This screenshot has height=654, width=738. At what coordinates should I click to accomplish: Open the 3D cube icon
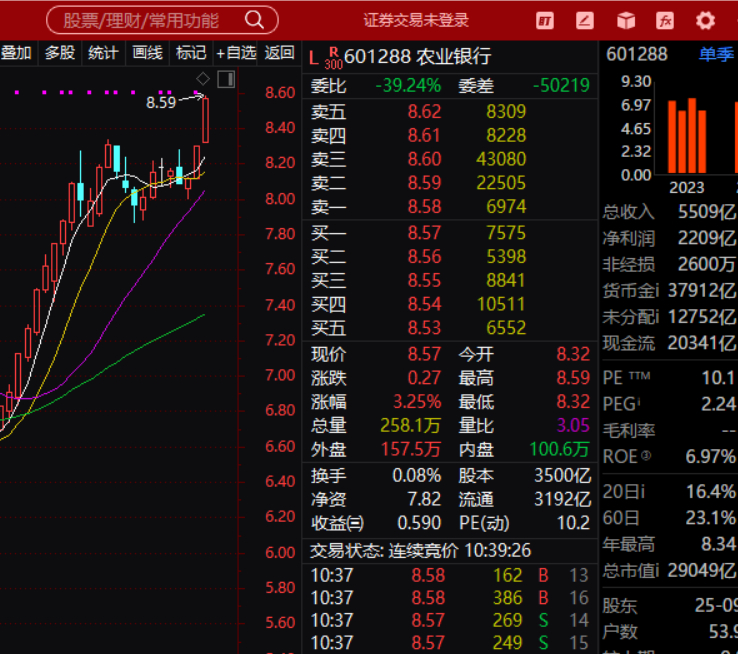pyautogui.click(x=626, y=20)
